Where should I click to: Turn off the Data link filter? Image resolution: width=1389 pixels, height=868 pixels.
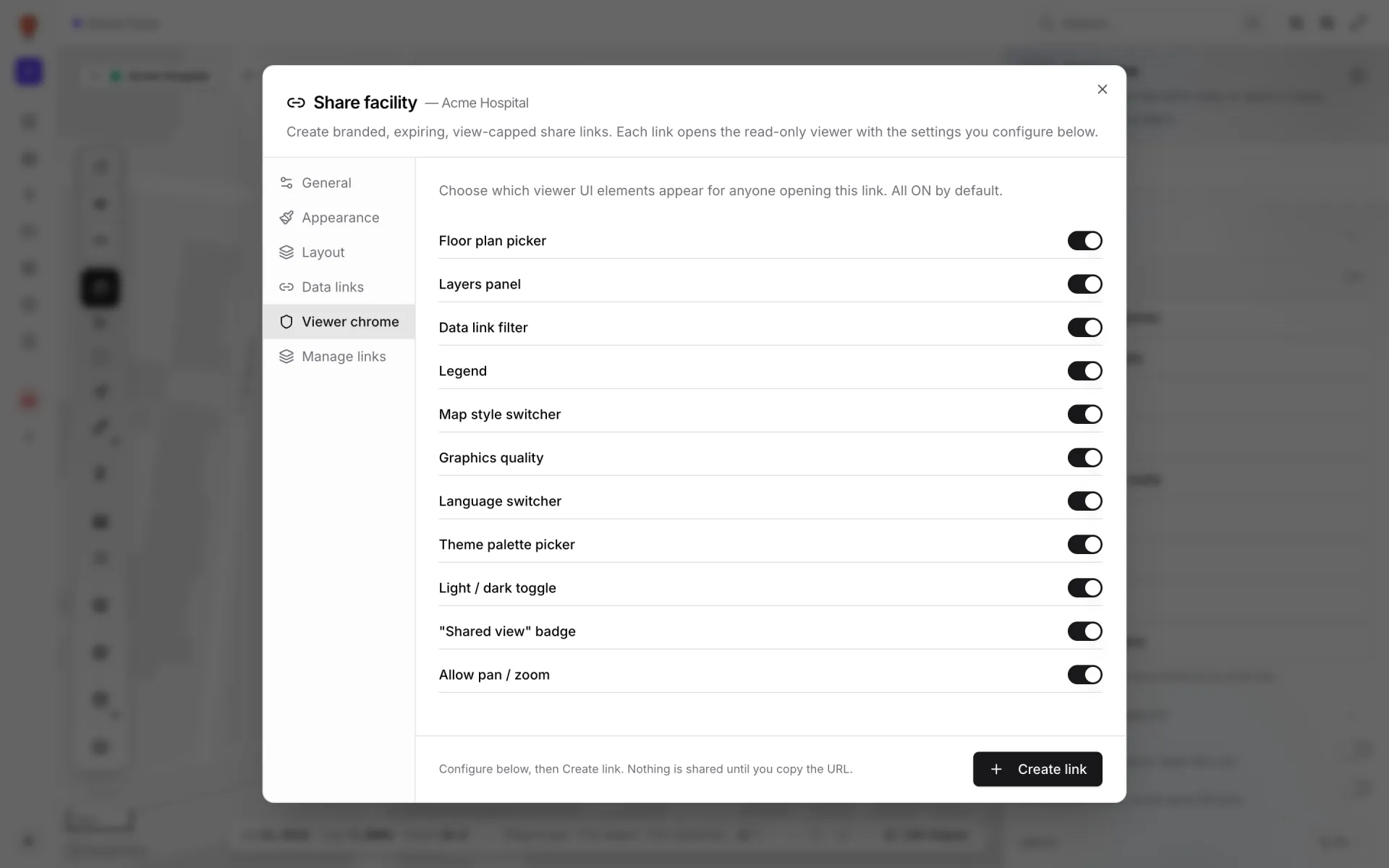pyautogui.click(x=1084, y=328)
